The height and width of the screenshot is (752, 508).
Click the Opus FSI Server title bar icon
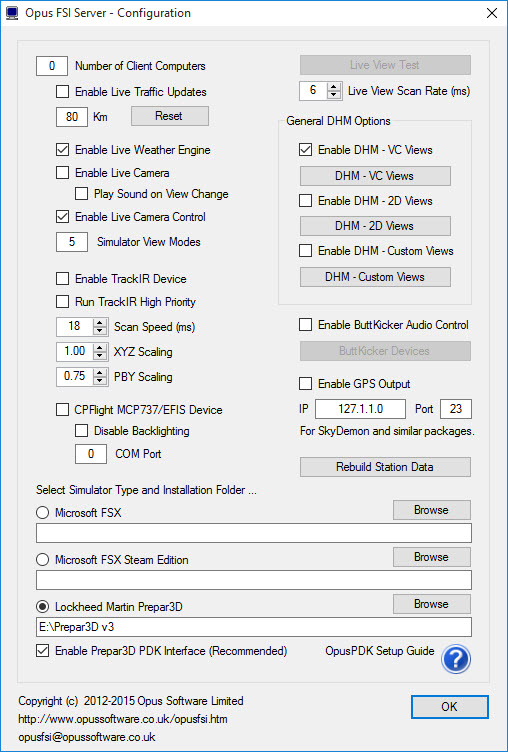tap(12, 13)
